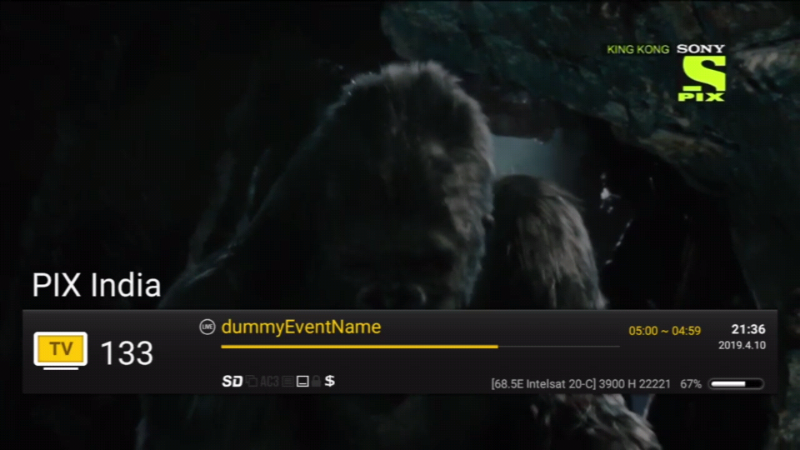This screenshot has width=800, height=450.
Task: Click the dimmed teletext lines icon
Action: 288,381
